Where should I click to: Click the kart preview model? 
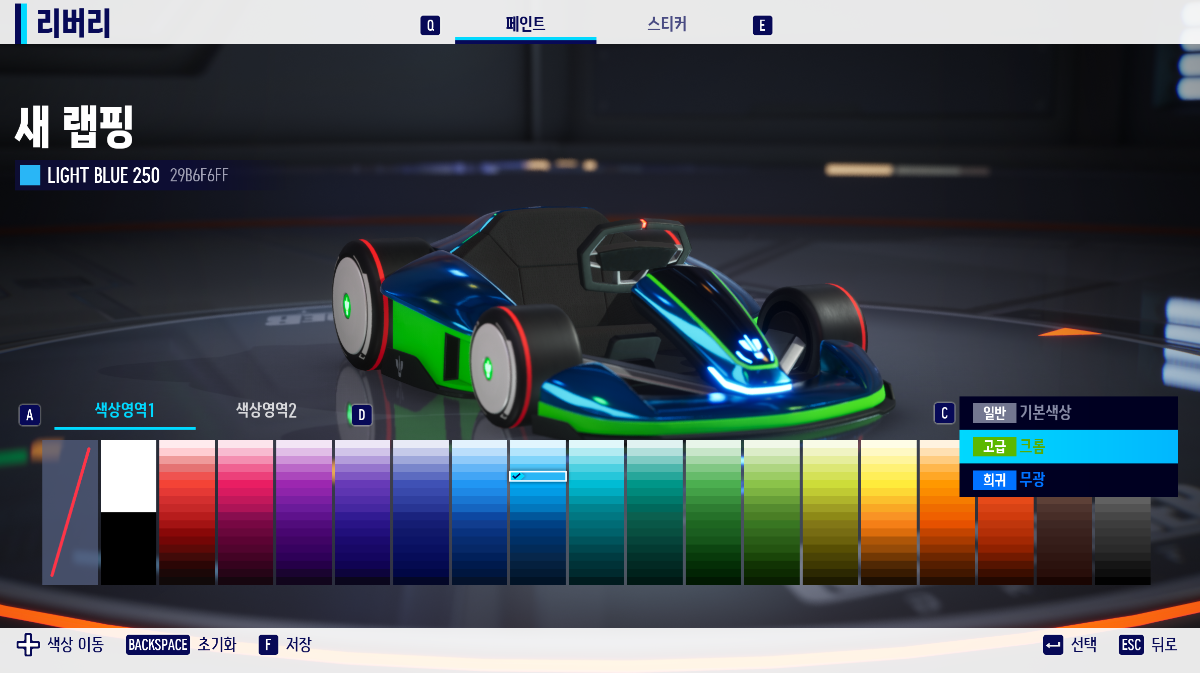pos(612,320)
